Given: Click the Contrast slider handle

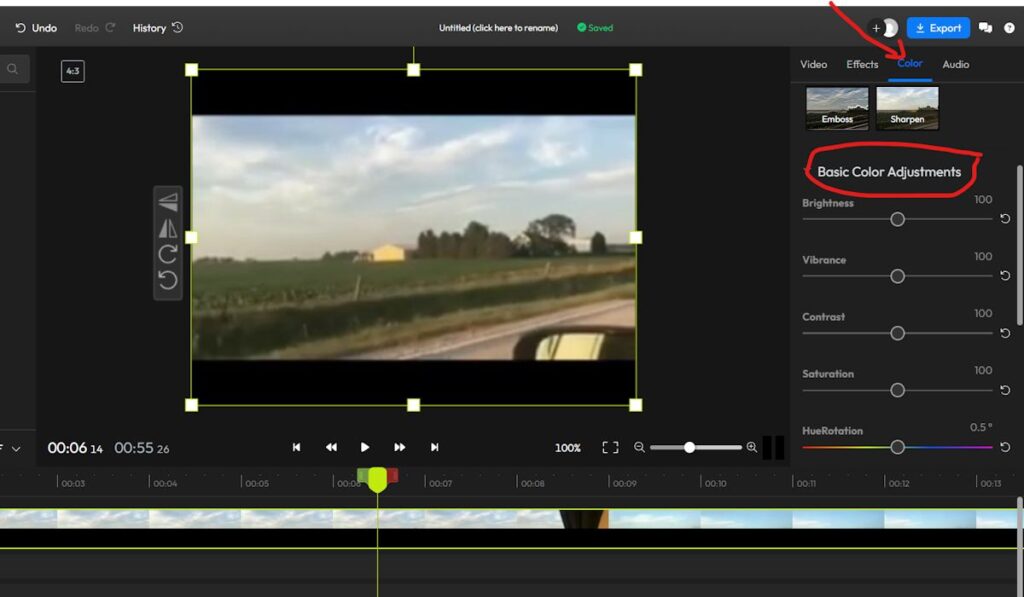Looking at the screenshot, I should tap(897, 333).
